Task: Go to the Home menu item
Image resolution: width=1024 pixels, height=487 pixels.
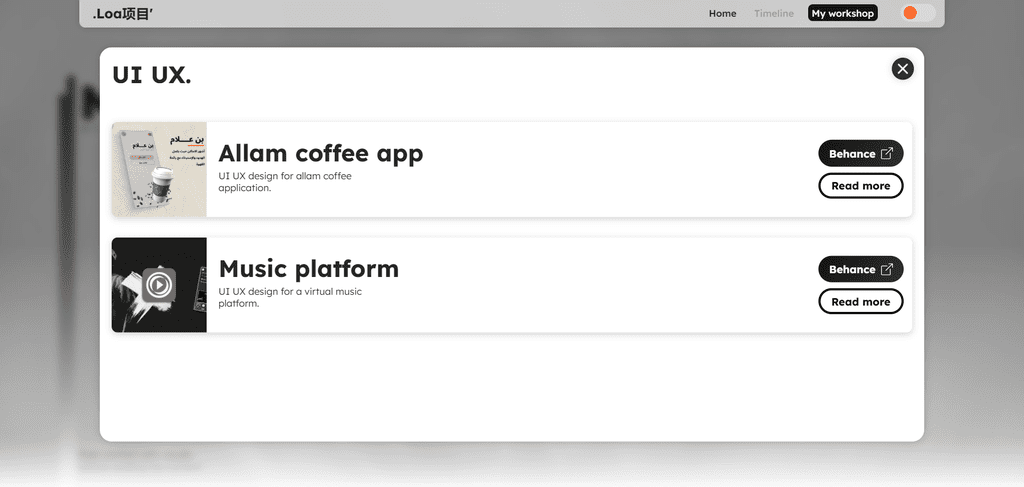Action: tap(722, 14)
